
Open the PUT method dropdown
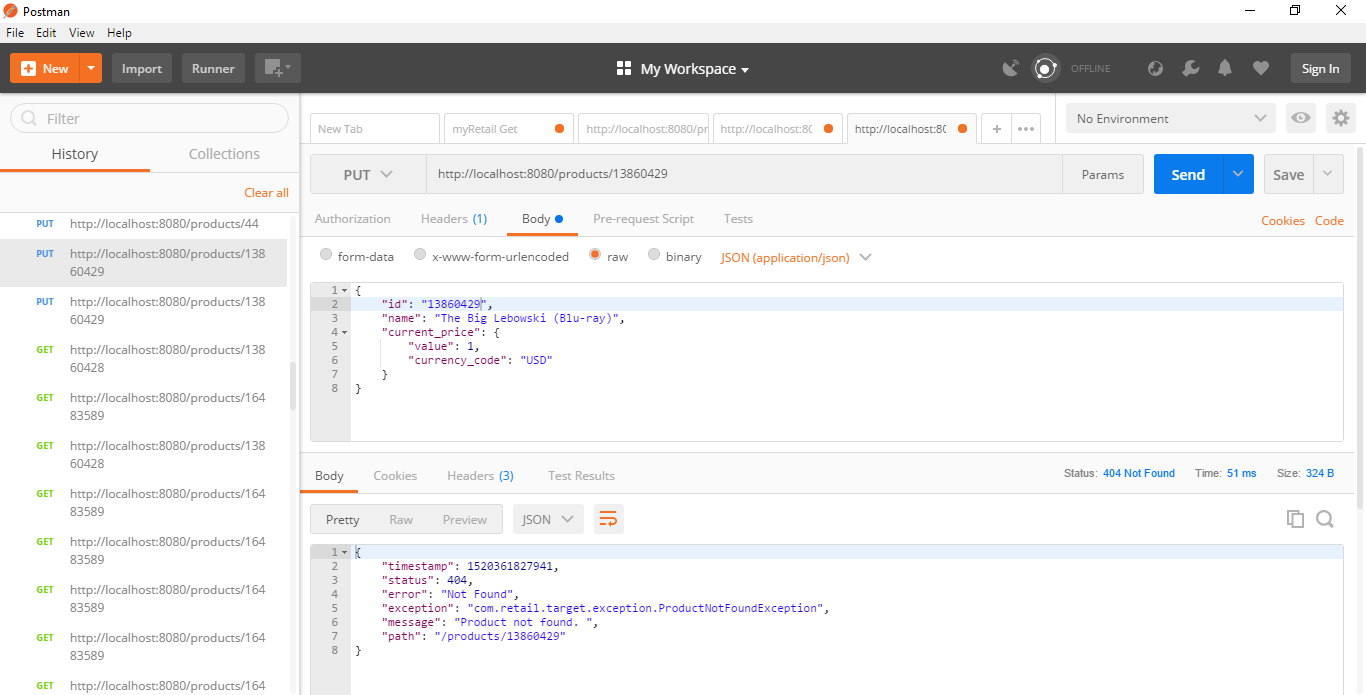[368, 174]
